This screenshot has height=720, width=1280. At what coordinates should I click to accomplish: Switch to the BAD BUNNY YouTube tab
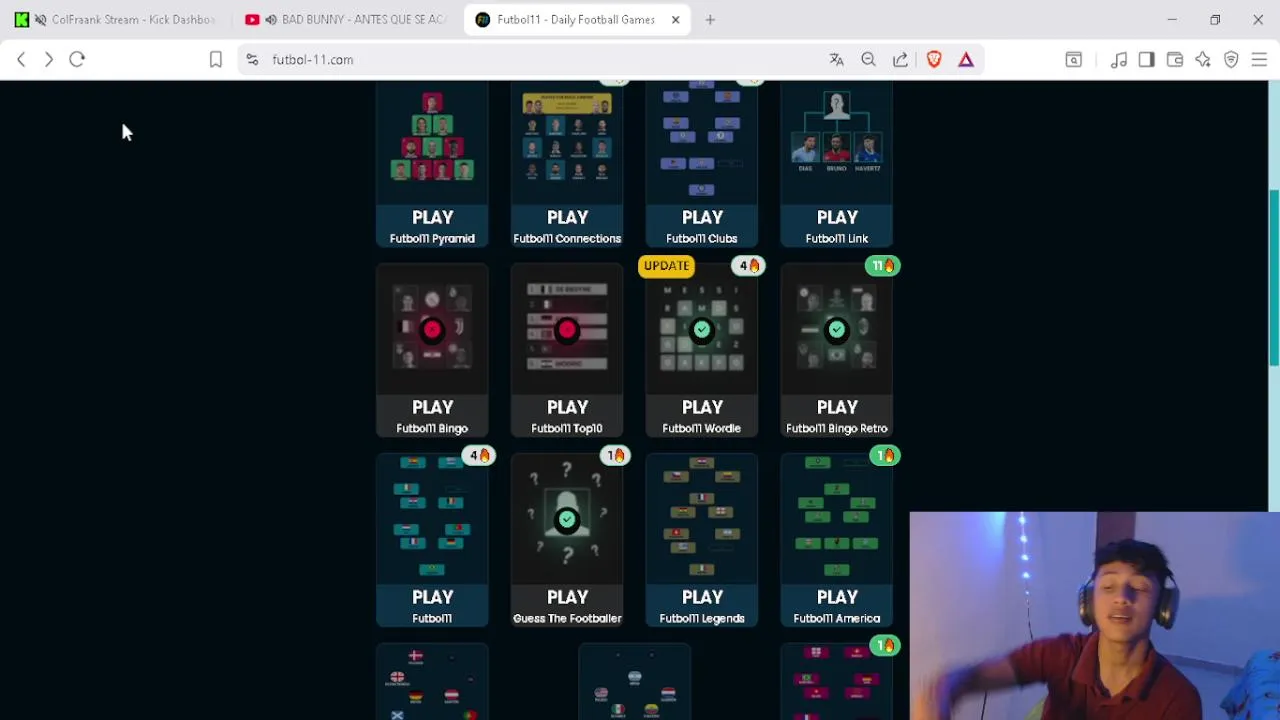coord(348,20)
